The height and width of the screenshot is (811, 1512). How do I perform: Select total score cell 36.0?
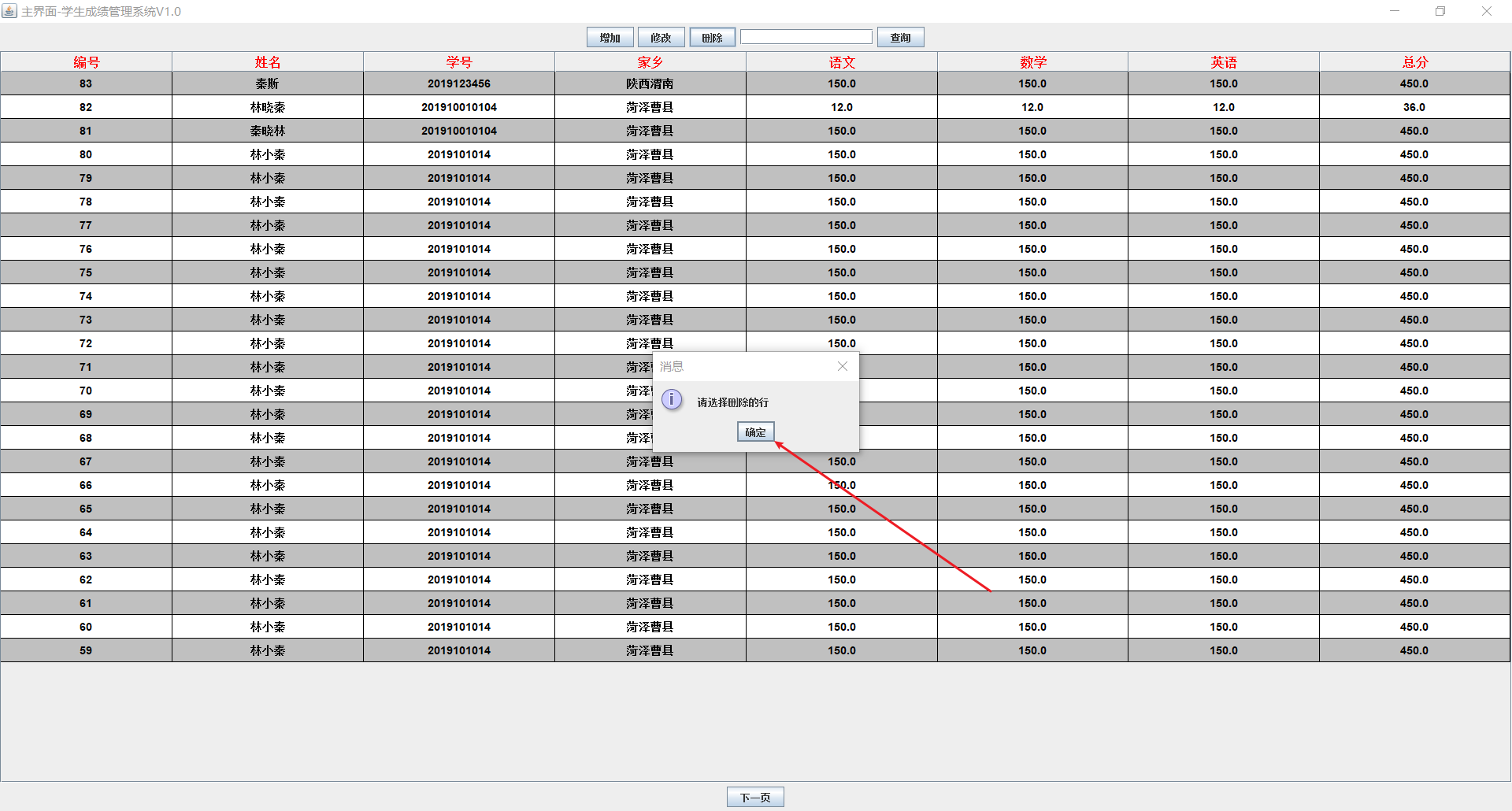[1414, 107]
